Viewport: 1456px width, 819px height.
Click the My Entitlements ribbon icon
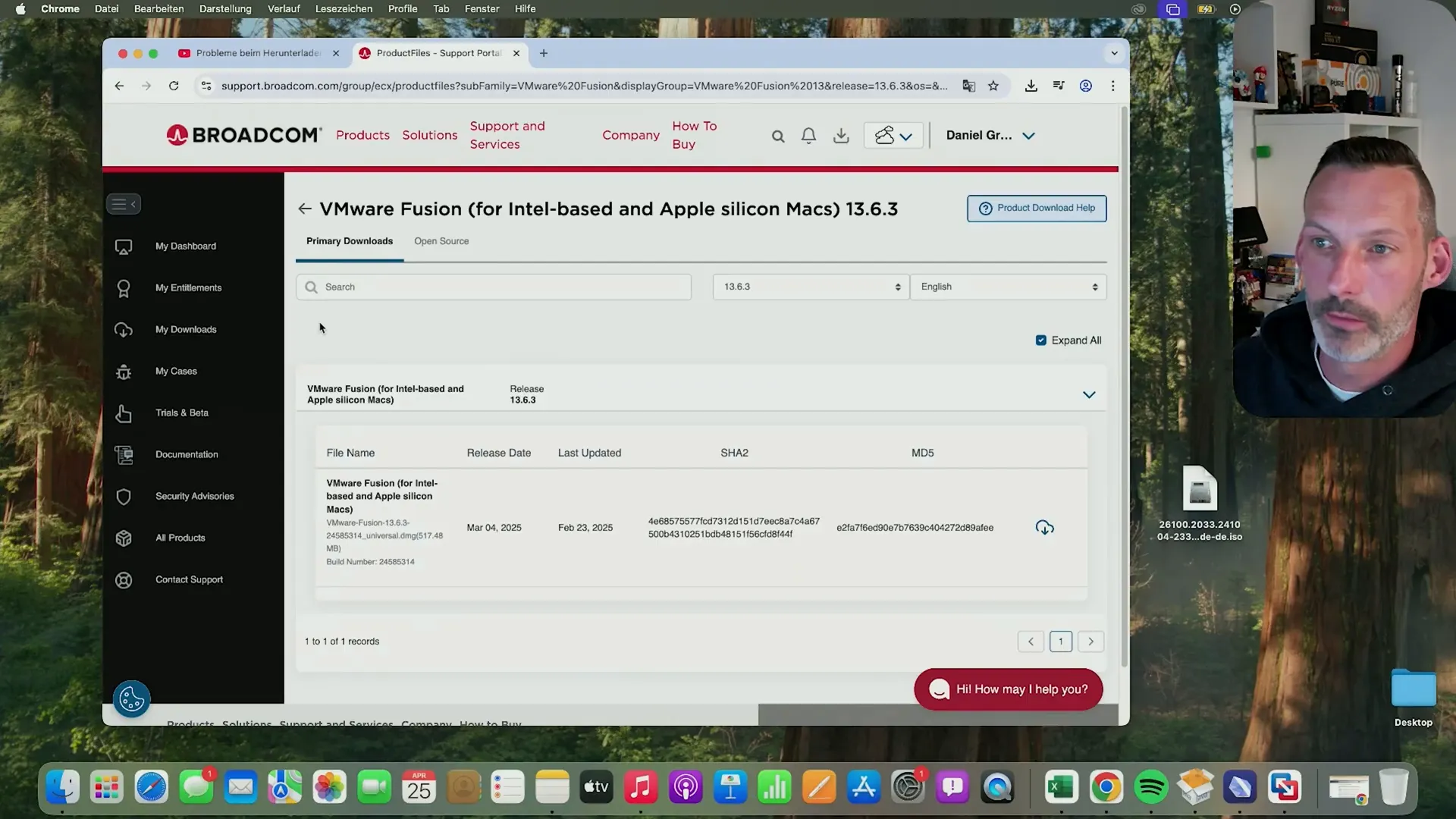124,288
